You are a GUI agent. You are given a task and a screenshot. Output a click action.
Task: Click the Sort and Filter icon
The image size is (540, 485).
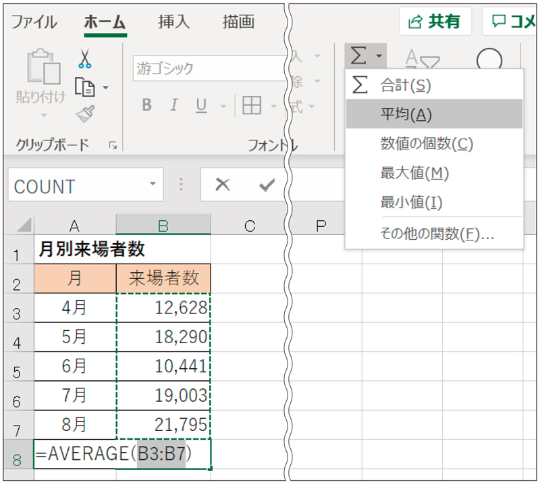point(422,59)
